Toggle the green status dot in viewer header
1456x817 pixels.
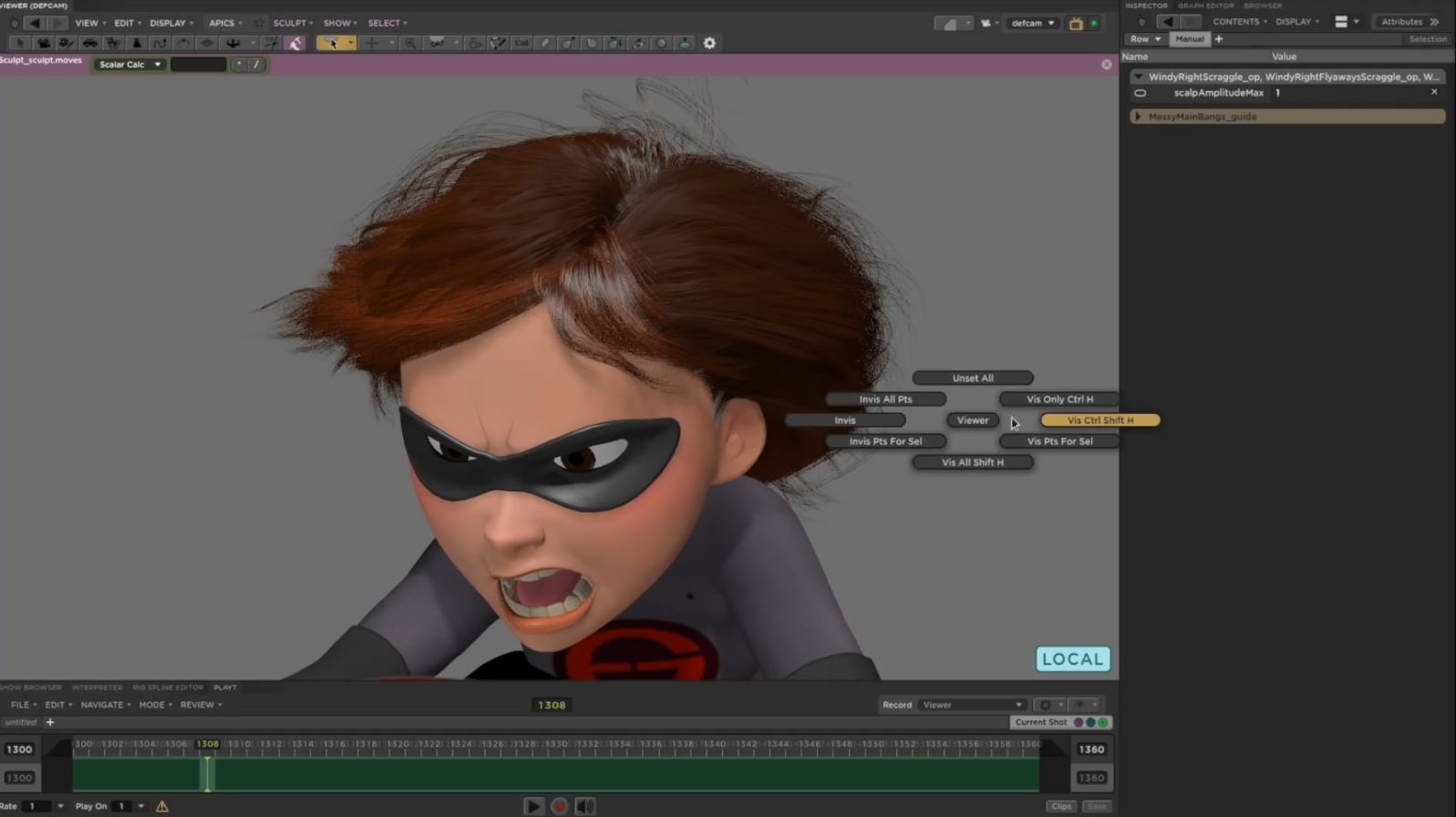1094,23
